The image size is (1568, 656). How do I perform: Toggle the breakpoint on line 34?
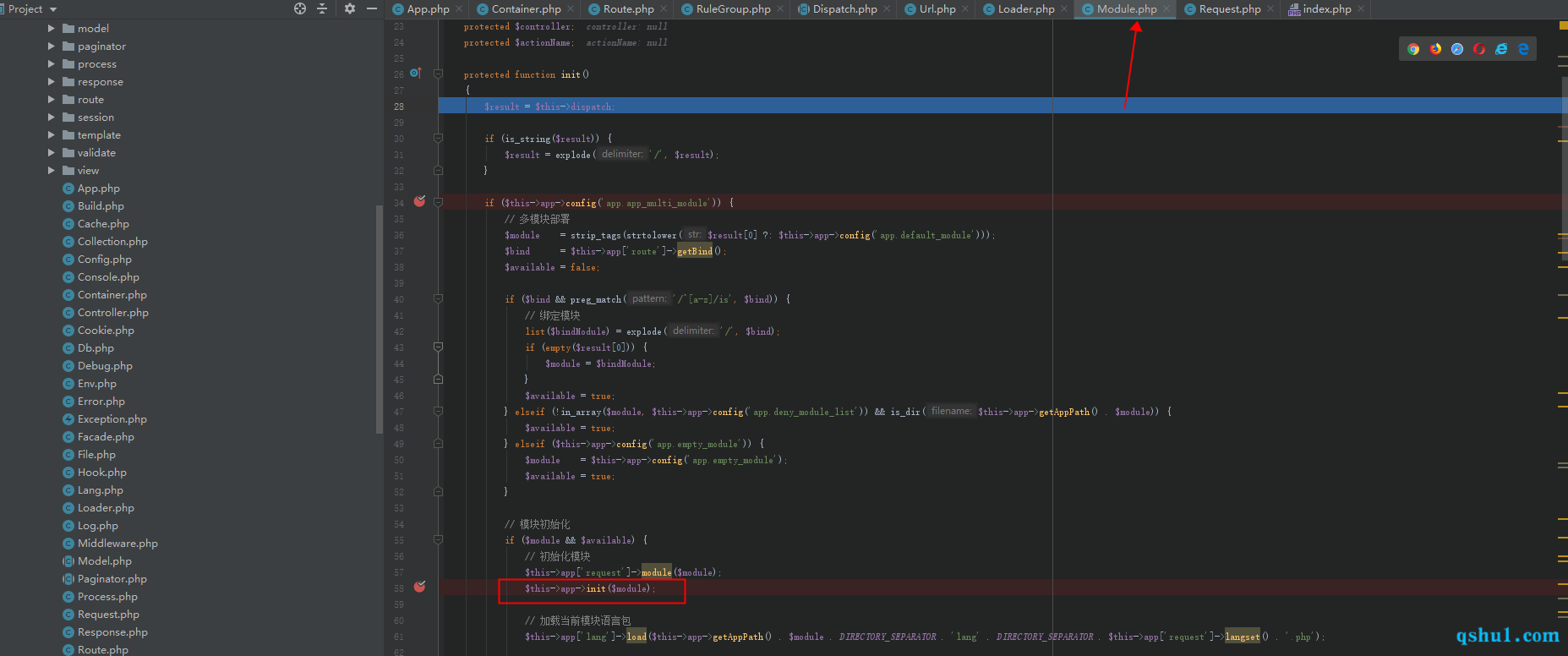(x=419, y=202)
